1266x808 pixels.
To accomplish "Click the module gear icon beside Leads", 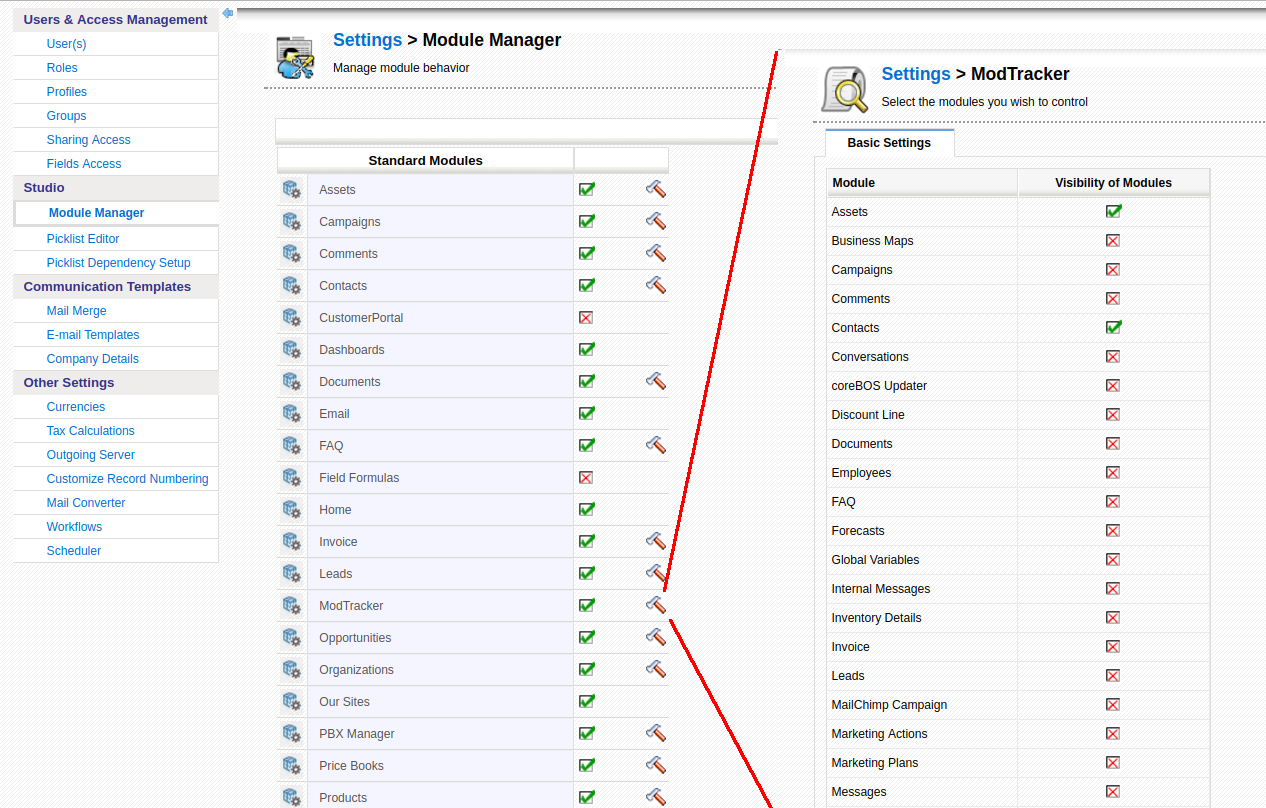I will [x=291, y=573].
